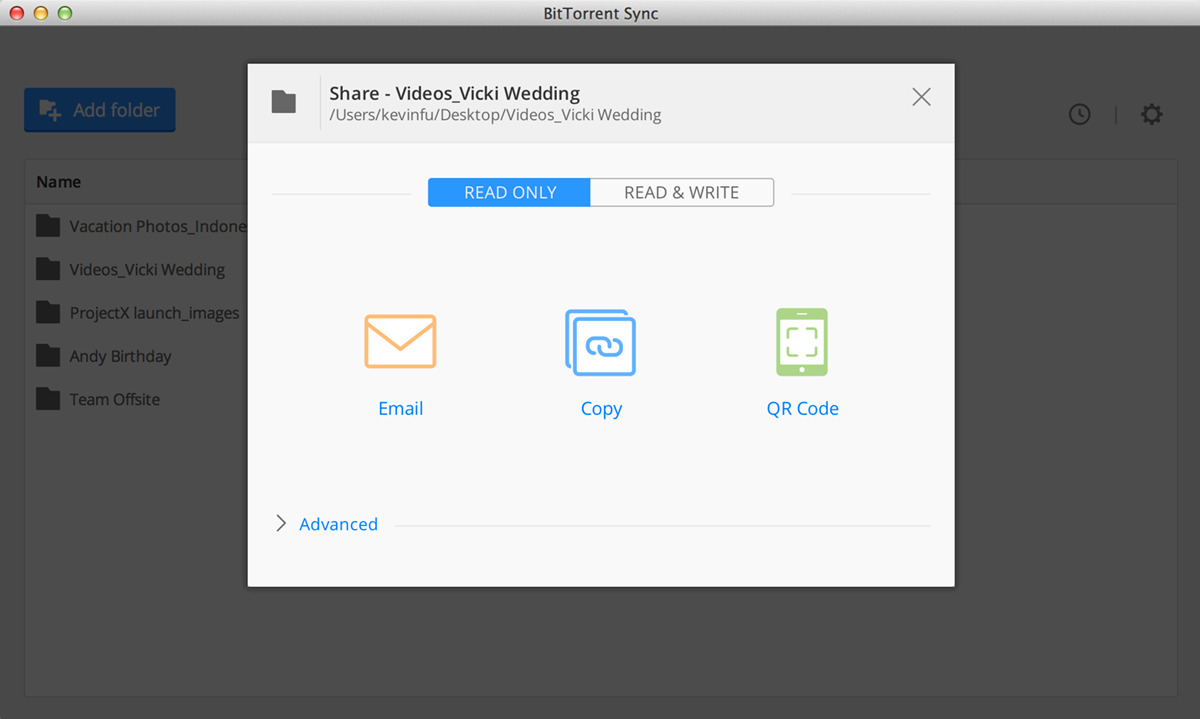Switch sharing permission to READ & WRITE
1200x719 pixels.
682,192
